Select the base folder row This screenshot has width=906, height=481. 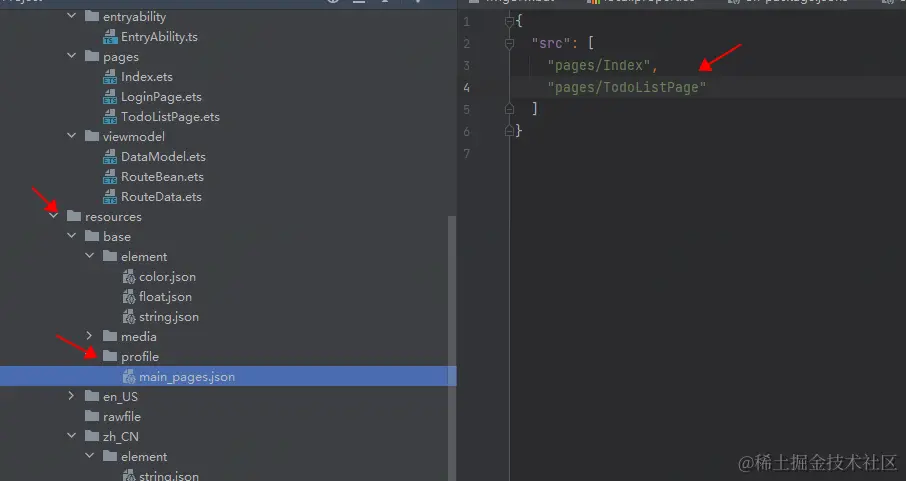pos(228,236)
